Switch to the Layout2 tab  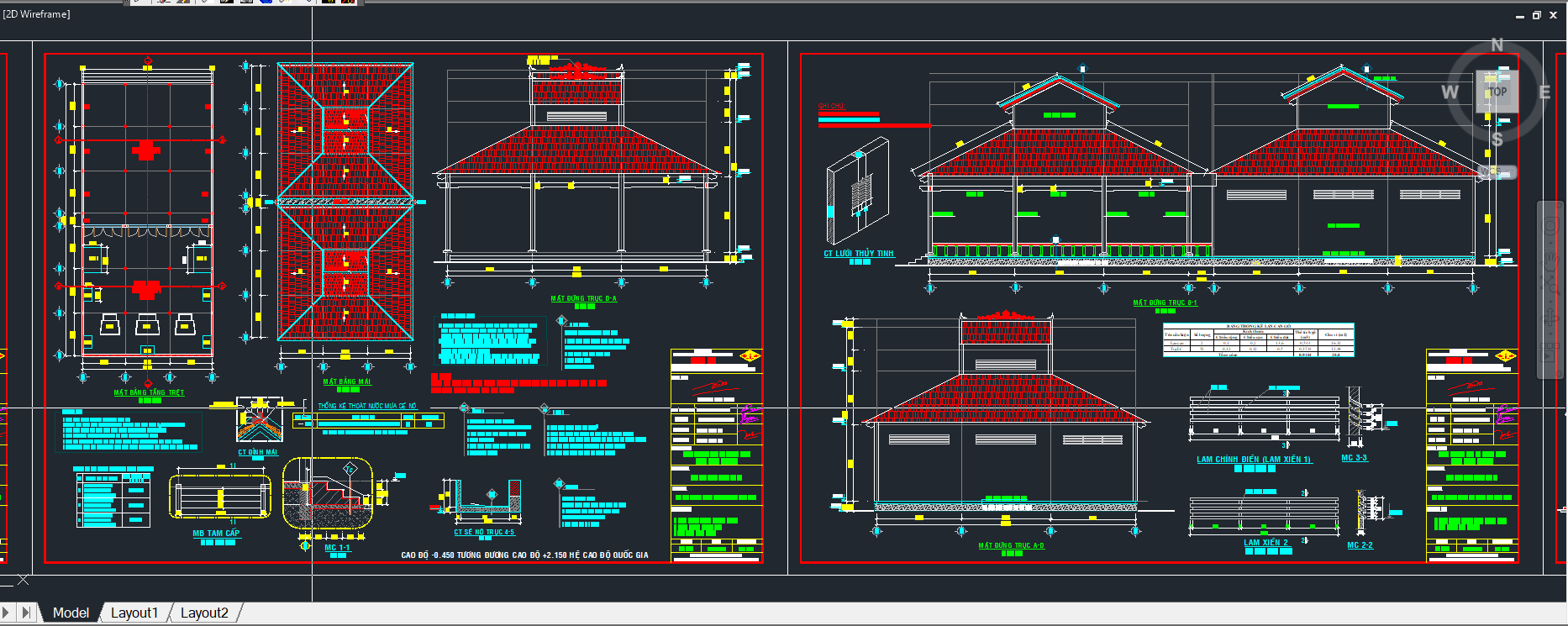point(204,613)
